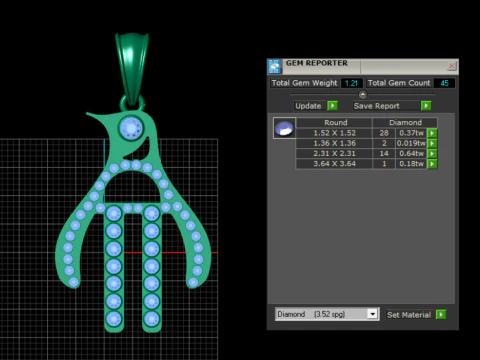The width and height of the screenshot is (480, 360).
Task: Click the Total Gem Weight value field
Action: tap(351, 83)
